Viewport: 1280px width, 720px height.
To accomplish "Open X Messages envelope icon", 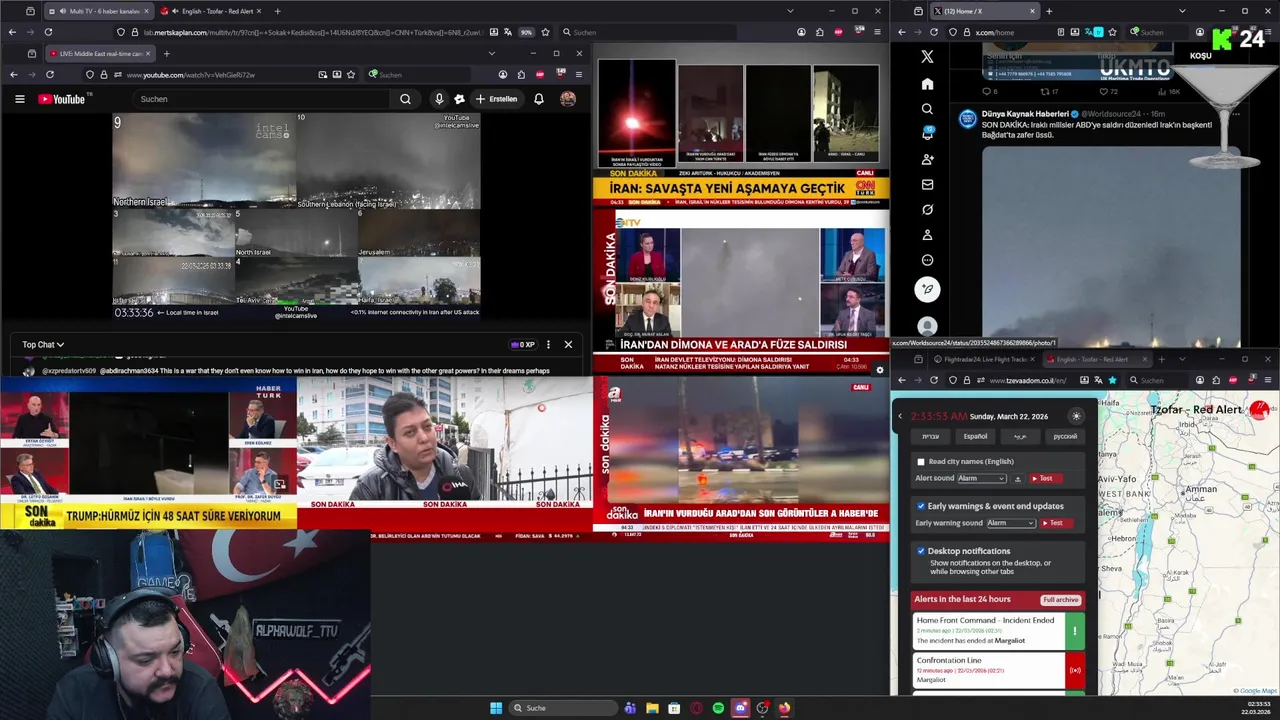I will point(927,184).
